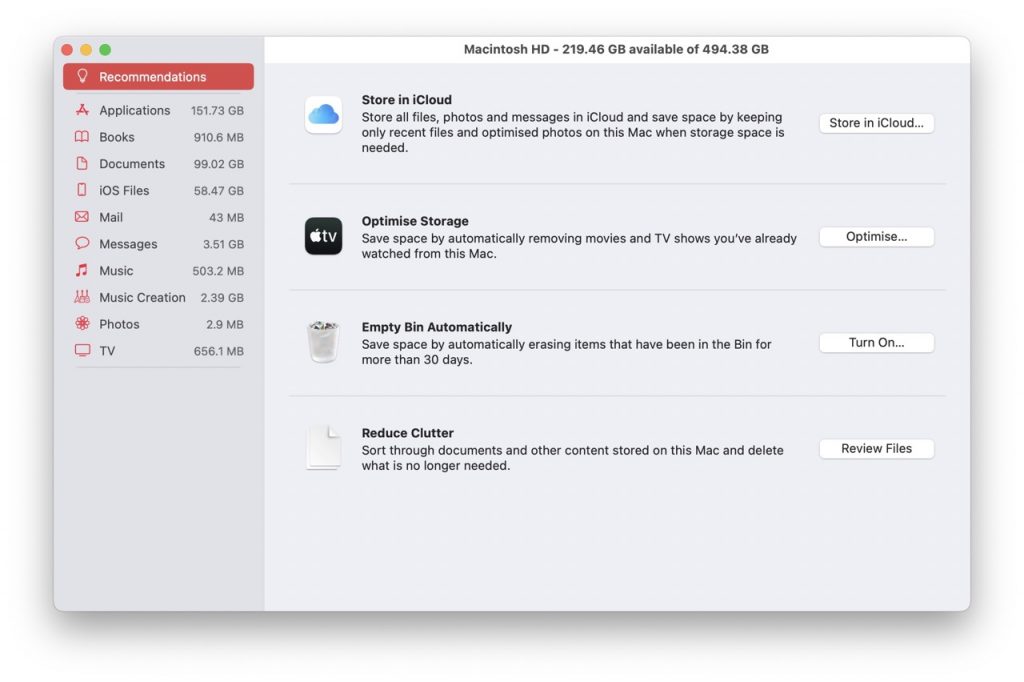Close the window with red button
The image size is (1024, 682).
point(67,50)
